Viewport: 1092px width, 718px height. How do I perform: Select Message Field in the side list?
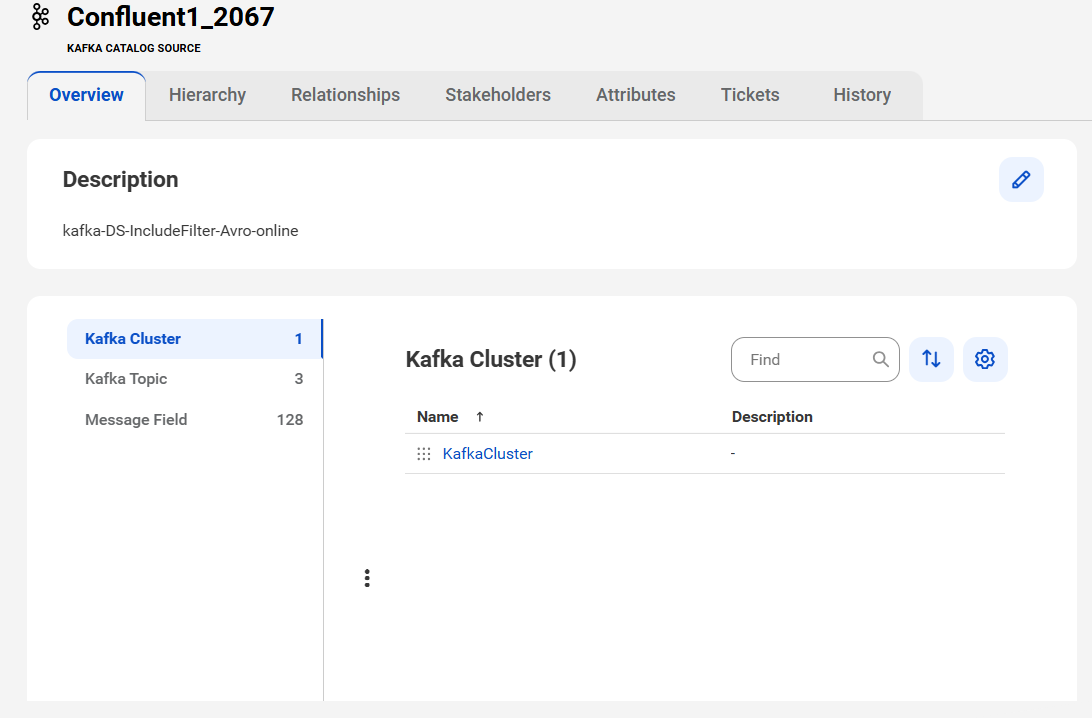194,420
